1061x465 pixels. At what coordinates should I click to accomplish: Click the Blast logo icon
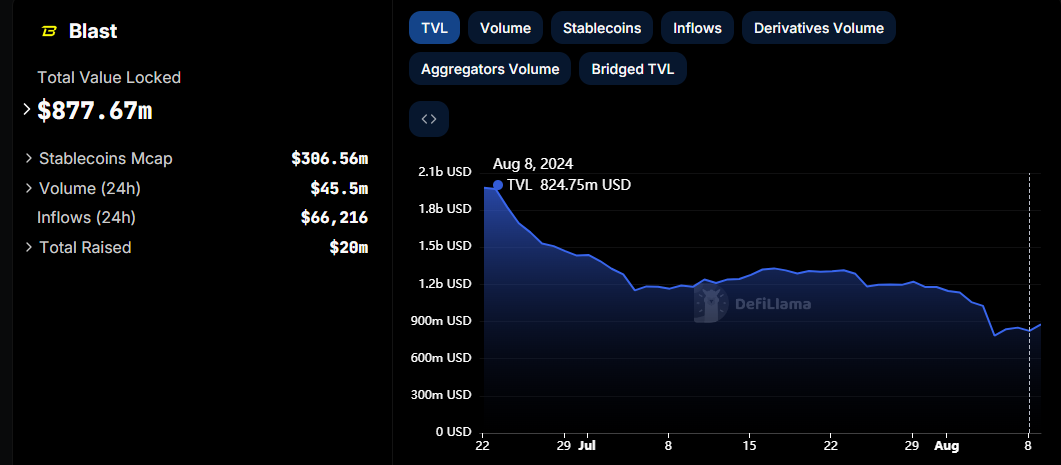point(49,31)
